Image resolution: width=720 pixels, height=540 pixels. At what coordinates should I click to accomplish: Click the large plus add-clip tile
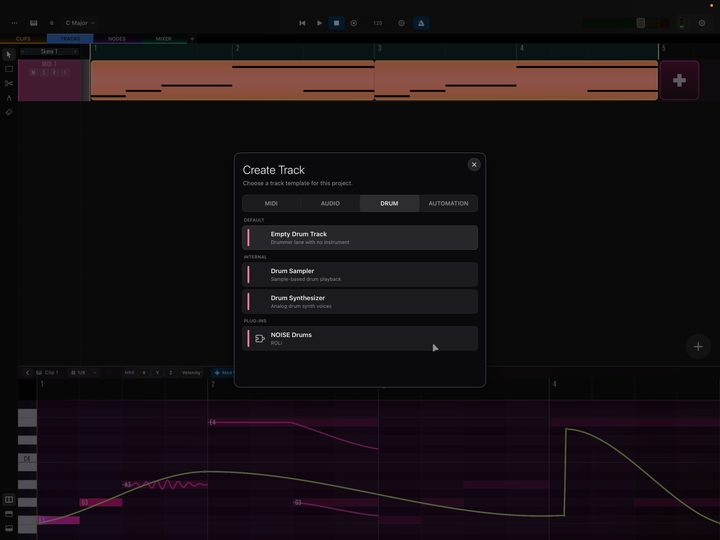coord(679,80)
